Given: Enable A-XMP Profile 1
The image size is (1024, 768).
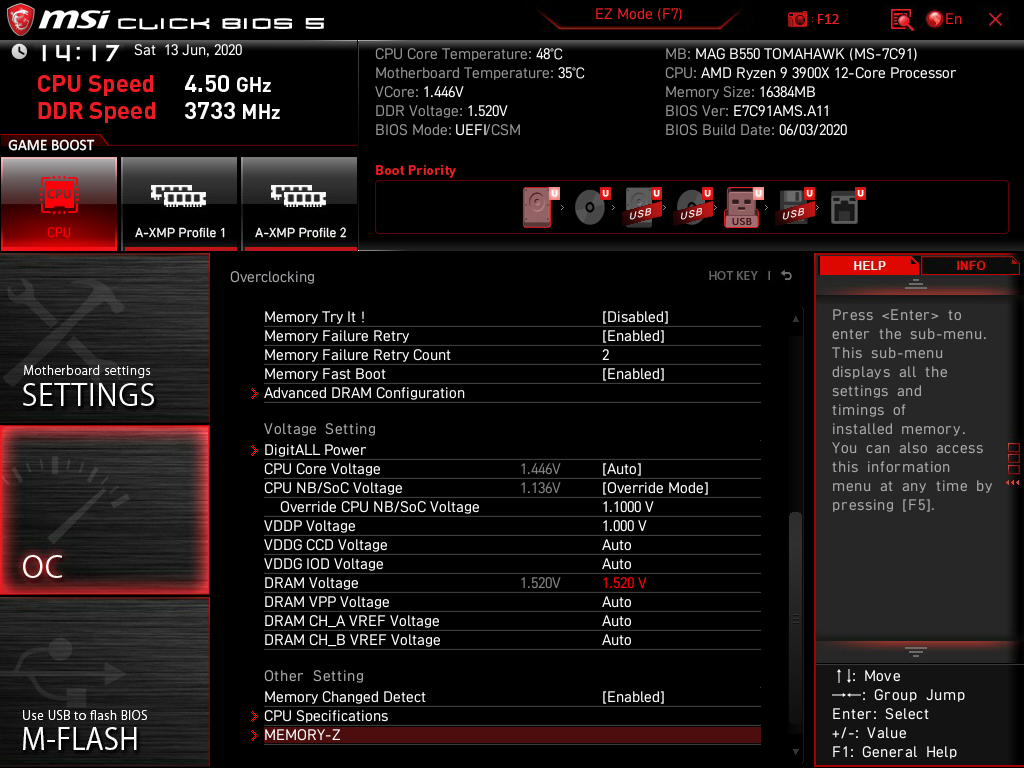Looking at the screenshot, I should (x=180, y=203).
